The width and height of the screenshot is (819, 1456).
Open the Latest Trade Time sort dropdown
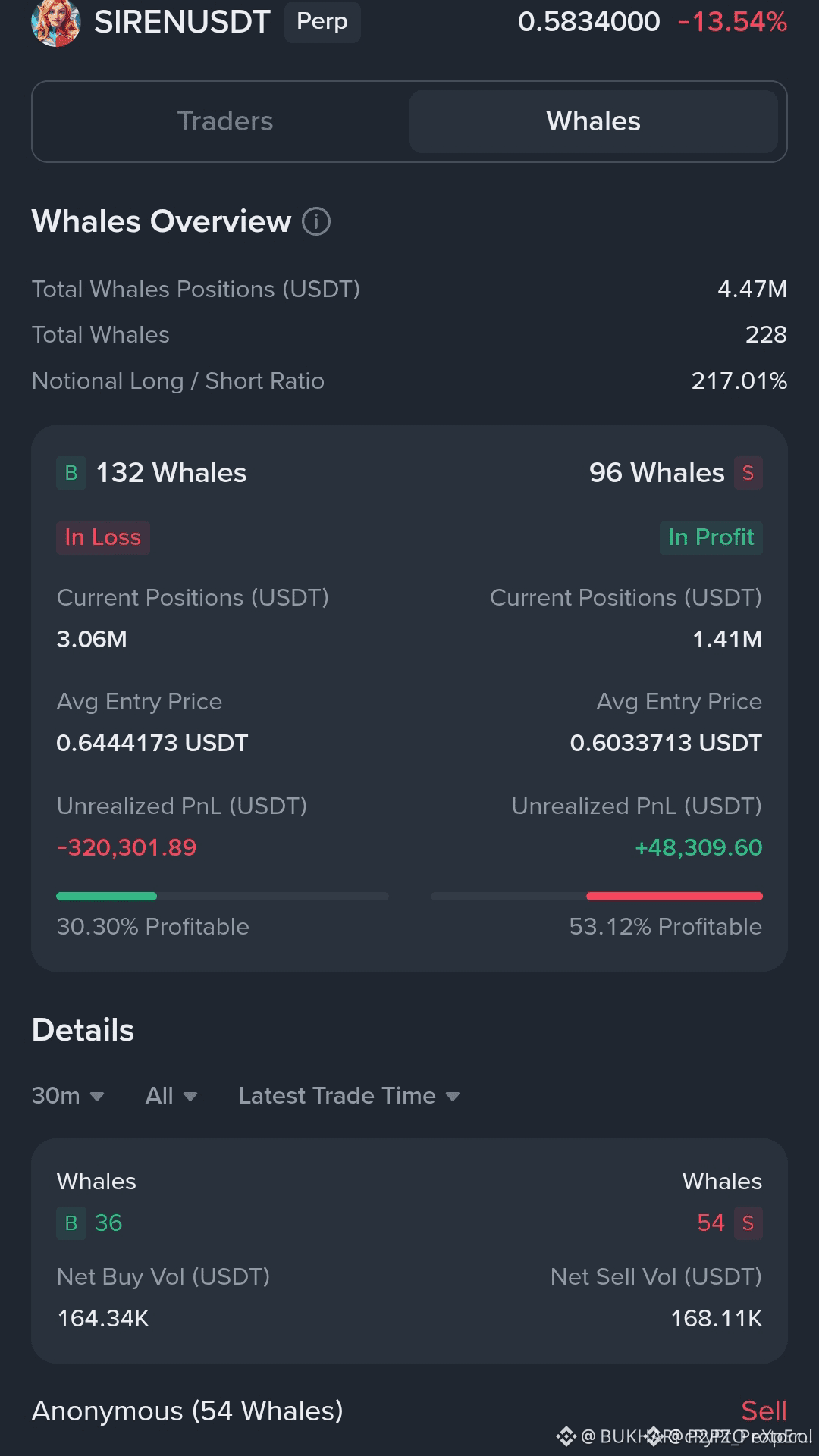tap(350, 1096)
